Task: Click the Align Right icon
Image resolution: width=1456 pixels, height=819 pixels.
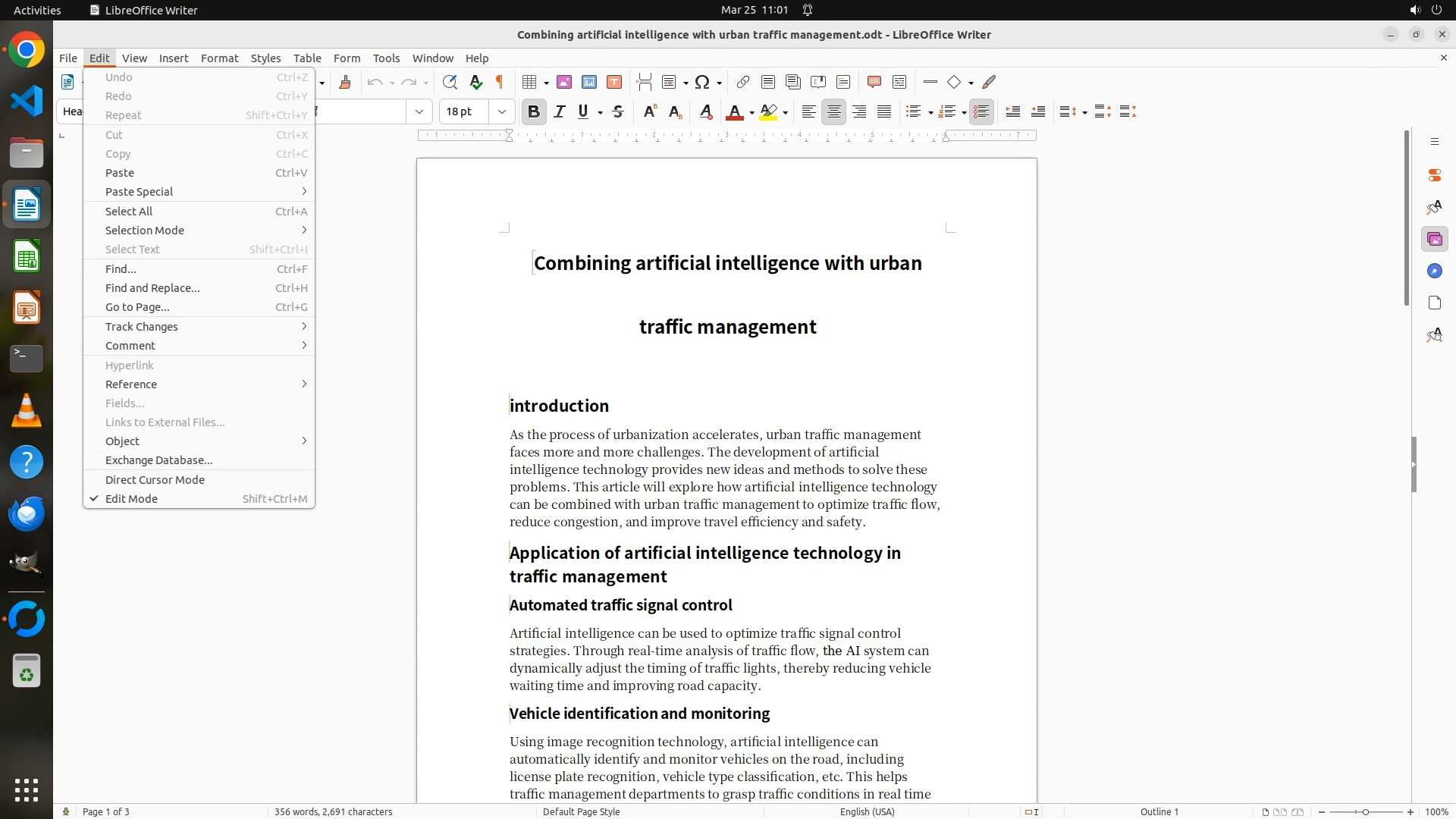Action: pos(859,112)
